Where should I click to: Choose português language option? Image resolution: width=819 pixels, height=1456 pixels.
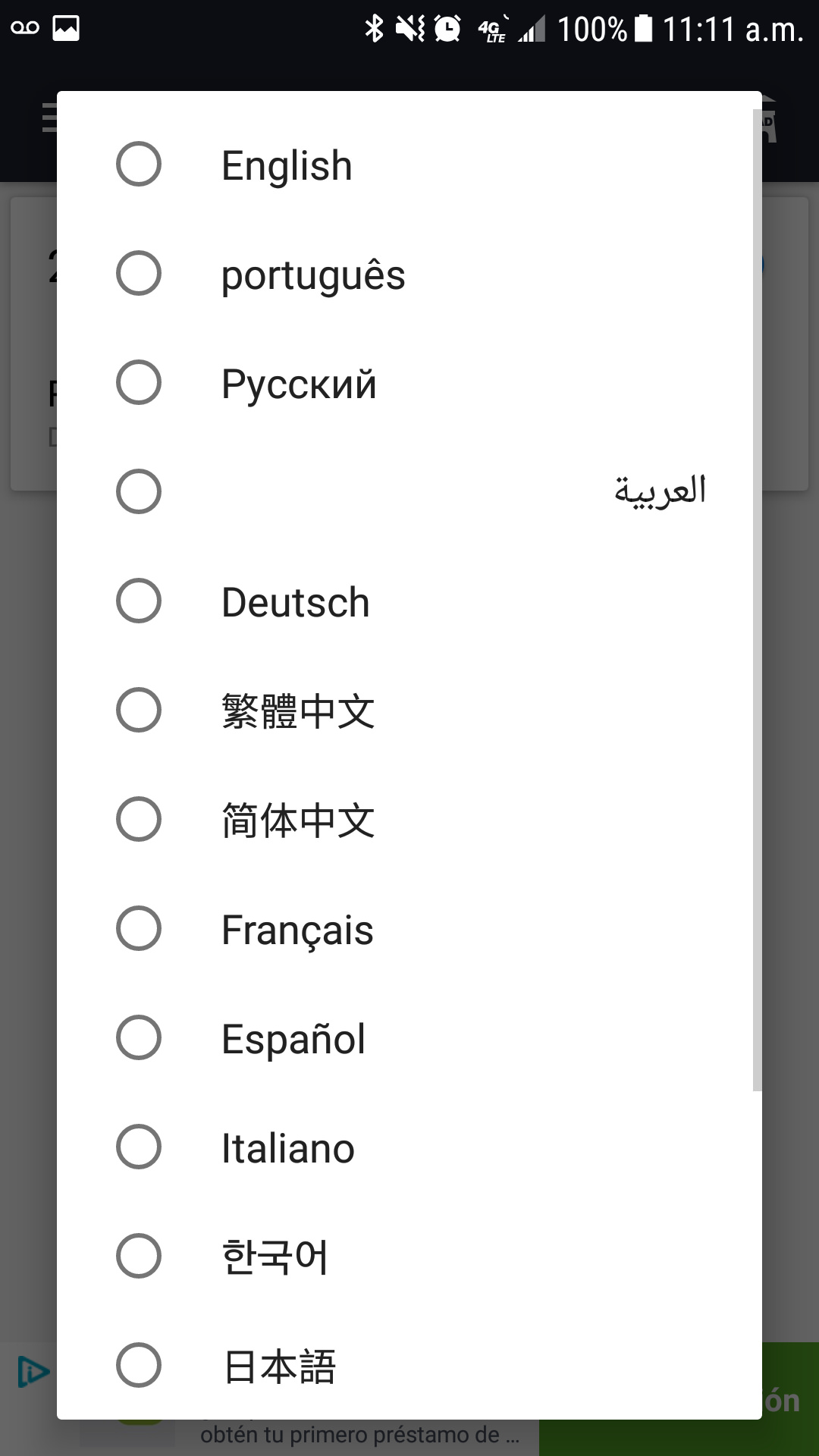point(139,273)
